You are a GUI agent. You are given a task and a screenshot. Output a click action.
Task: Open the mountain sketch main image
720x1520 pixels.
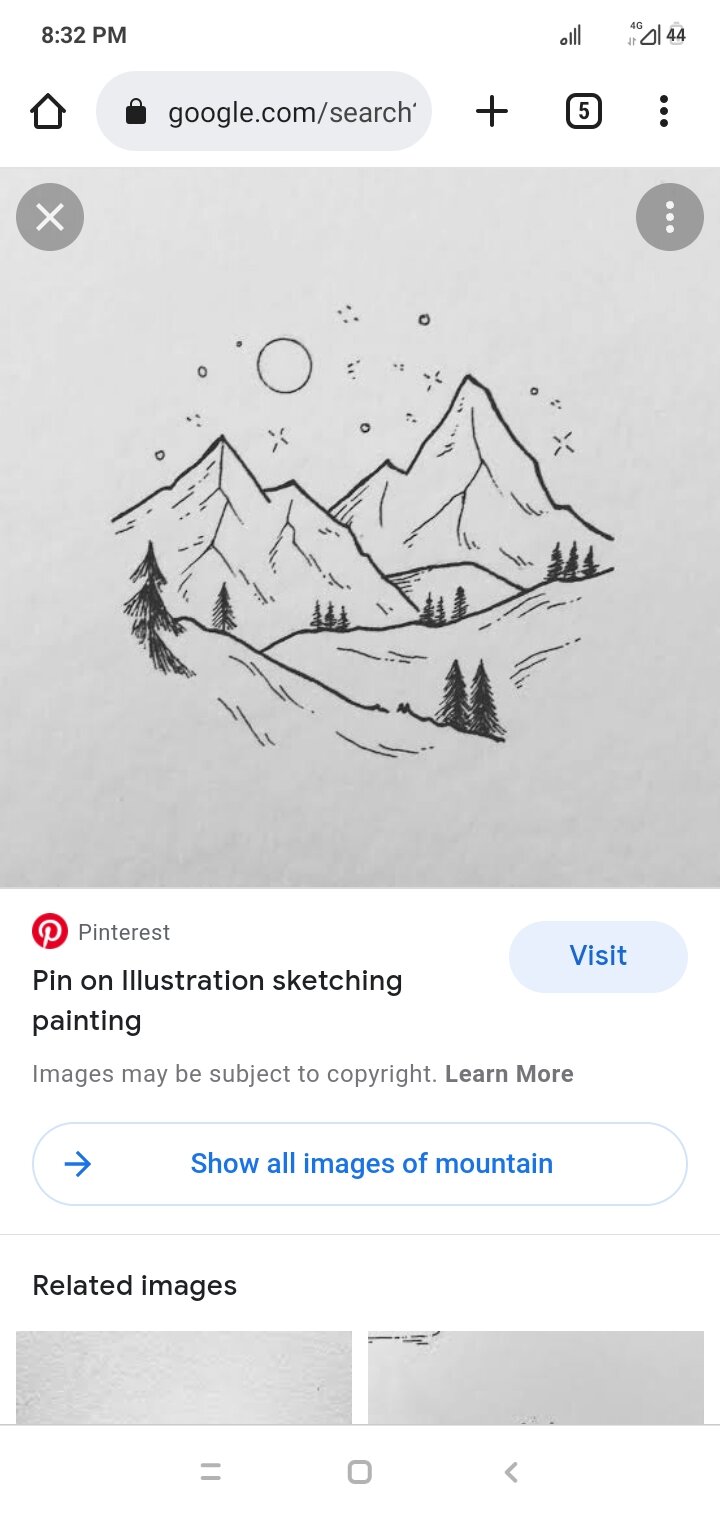360,527
